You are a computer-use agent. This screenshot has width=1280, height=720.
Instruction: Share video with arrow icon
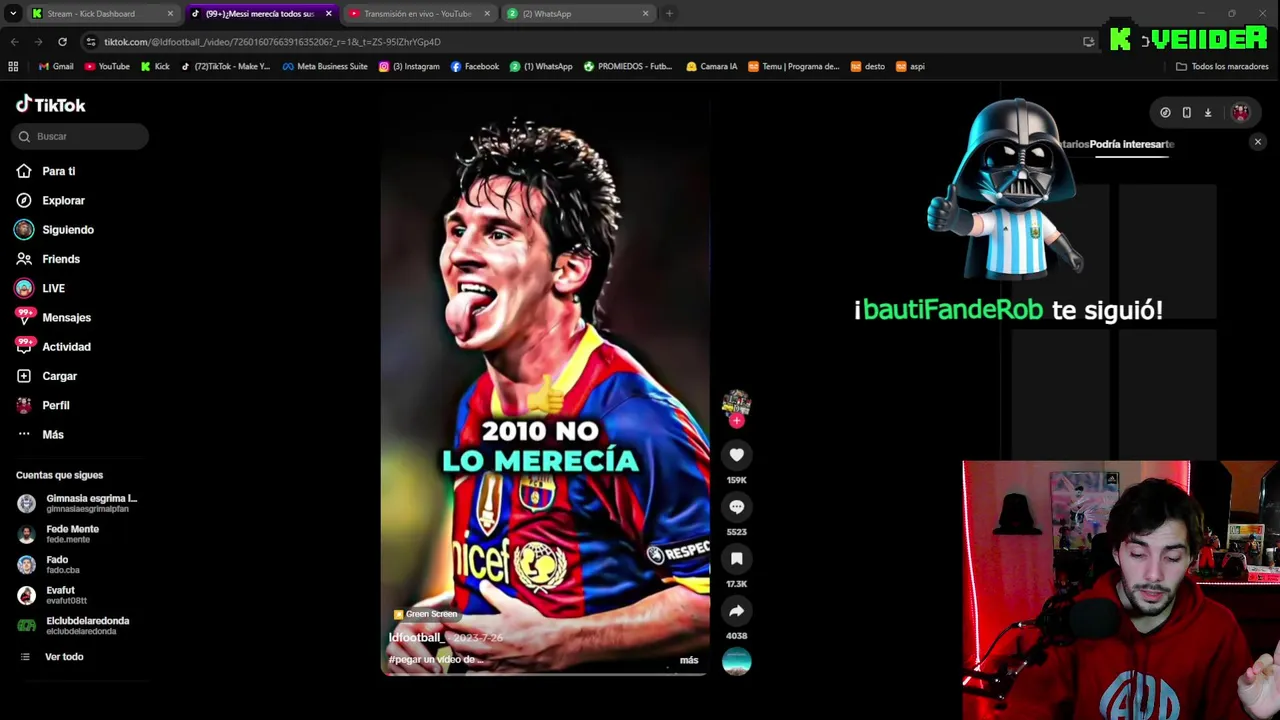(737, 611)
